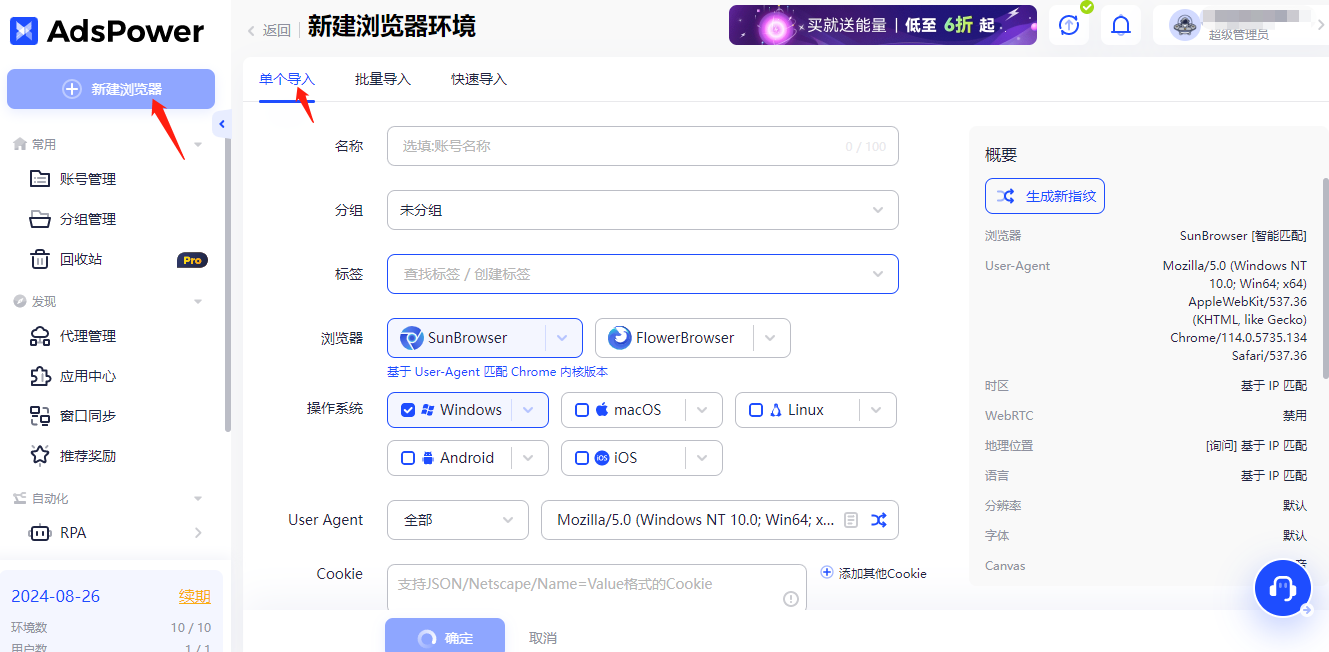Expand the Linux version dropdown arrow
Screen dimensions: 1329x652
[x=877, y=410]
